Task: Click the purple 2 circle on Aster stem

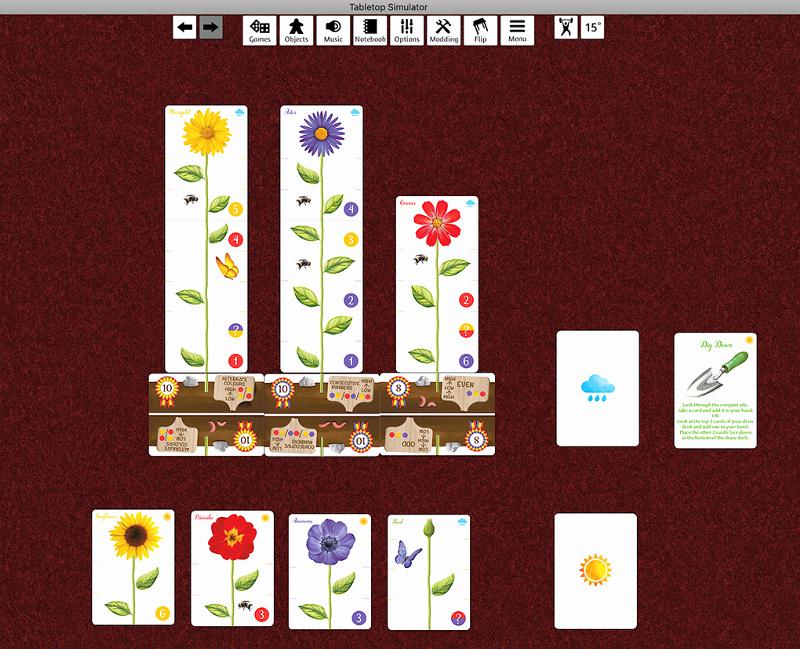Action: tap(351, 300)
